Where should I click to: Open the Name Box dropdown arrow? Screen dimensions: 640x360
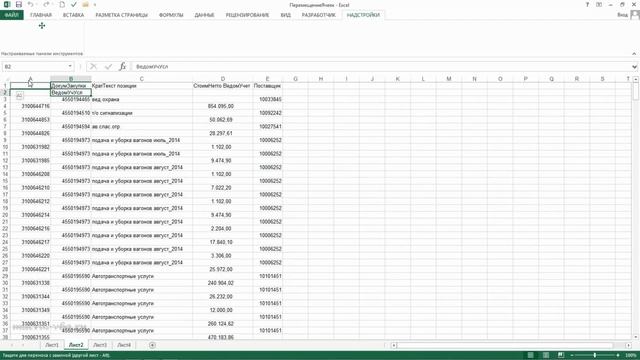tap(70, 67)
